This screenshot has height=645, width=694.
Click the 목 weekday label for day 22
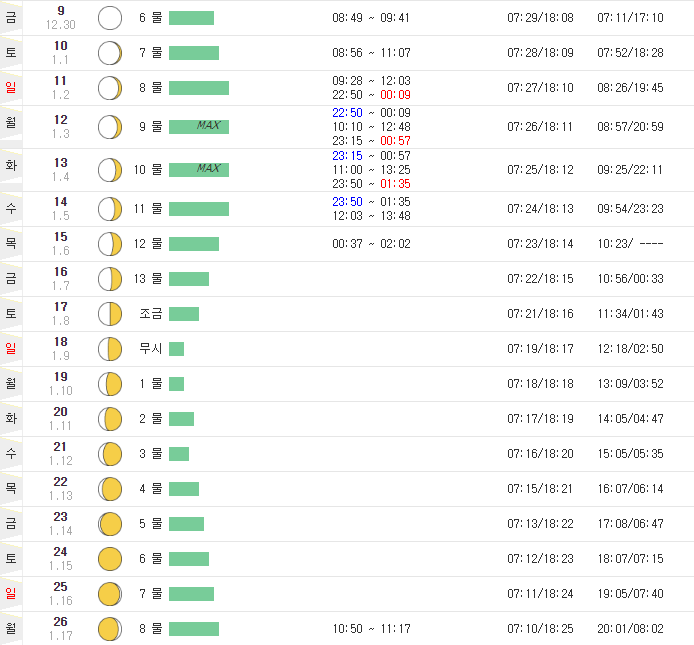pos(11,488)
